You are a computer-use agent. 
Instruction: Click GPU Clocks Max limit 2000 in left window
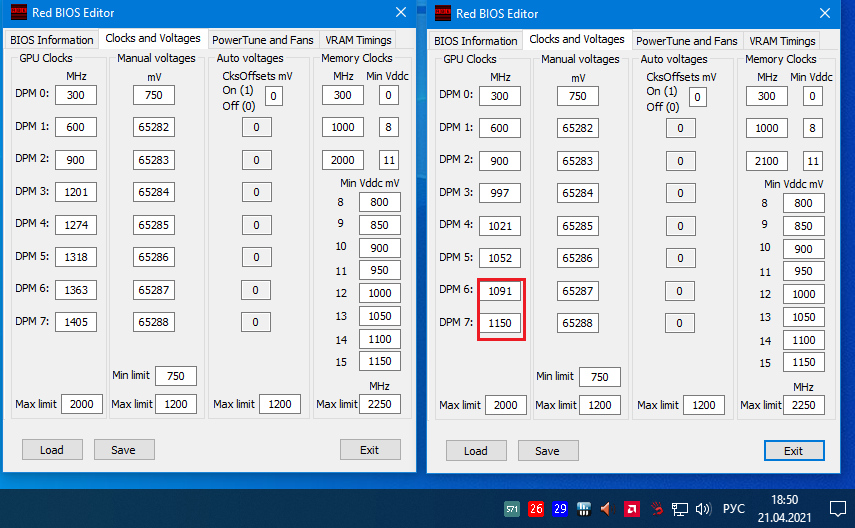coord(82,404)
